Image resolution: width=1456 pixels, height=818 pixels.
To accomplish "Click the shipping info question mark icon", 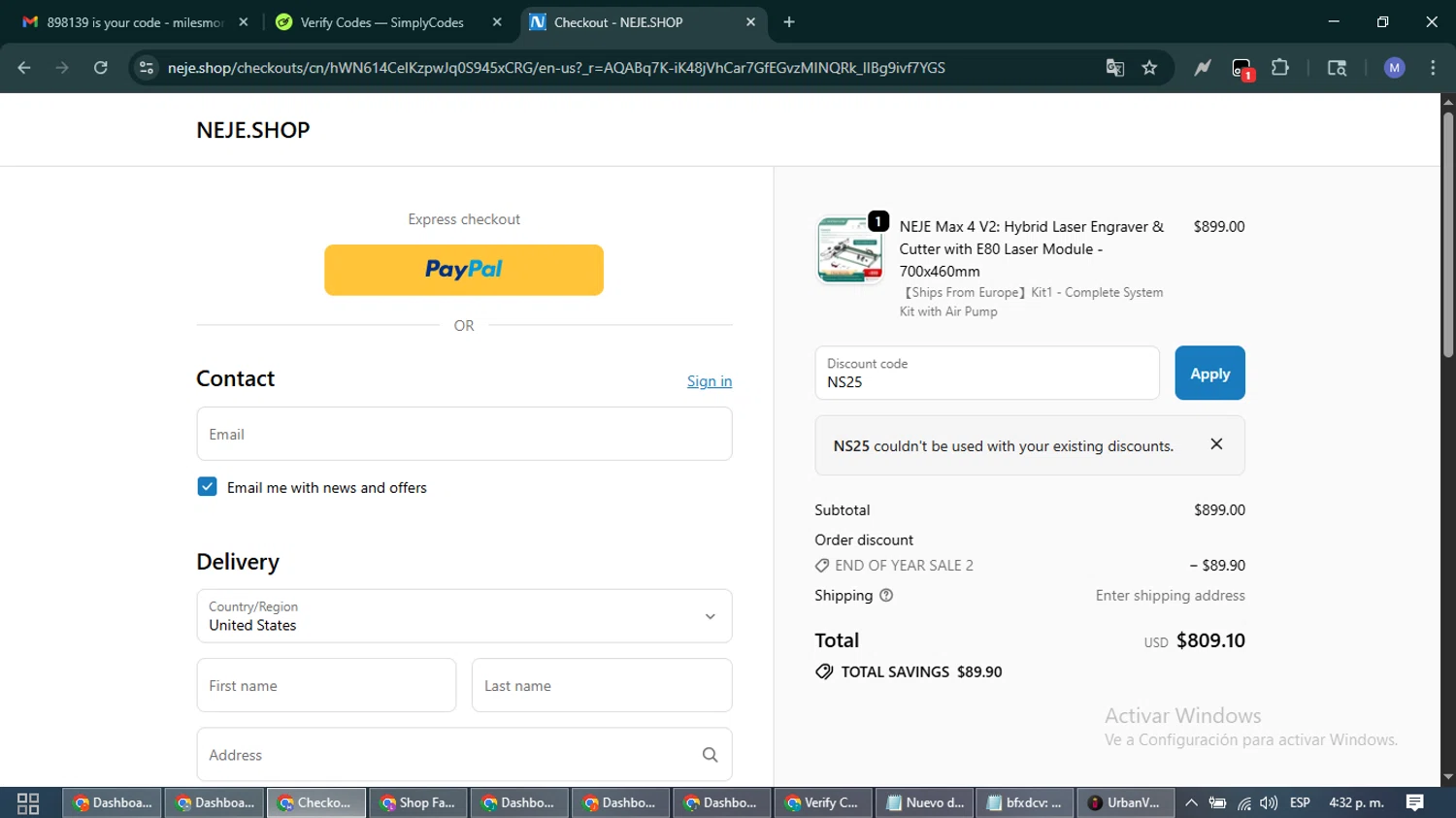I will [886, 596].
